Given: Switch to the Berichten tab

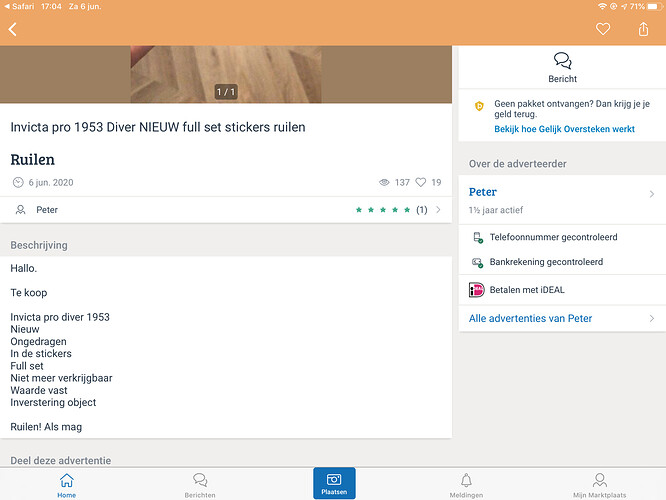Looking at the screenshot, I should pos(200,485).
